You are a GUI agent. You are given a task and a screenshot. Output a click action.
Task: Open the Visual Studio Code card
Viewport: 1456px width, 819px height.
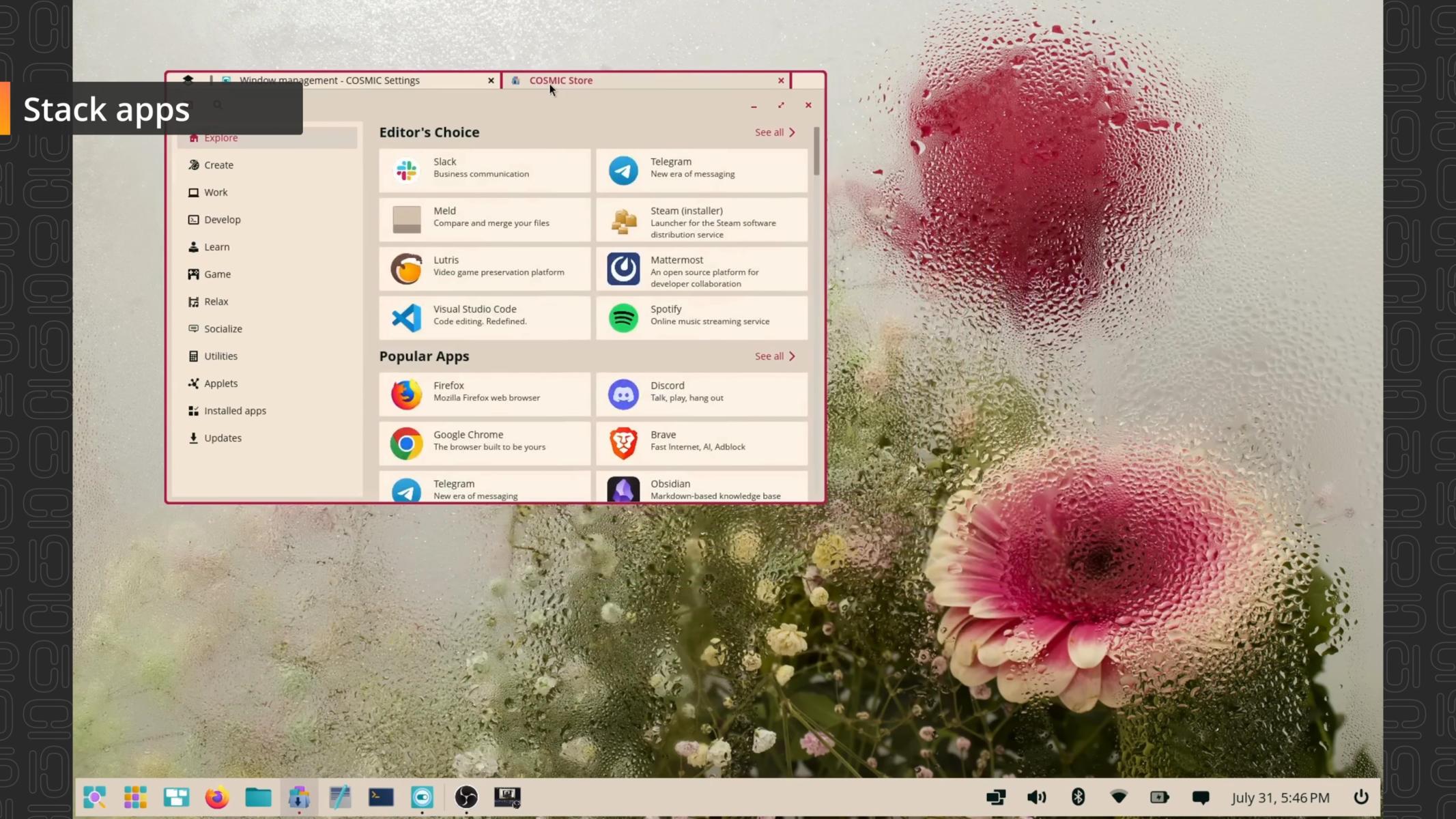pos(485,317)
